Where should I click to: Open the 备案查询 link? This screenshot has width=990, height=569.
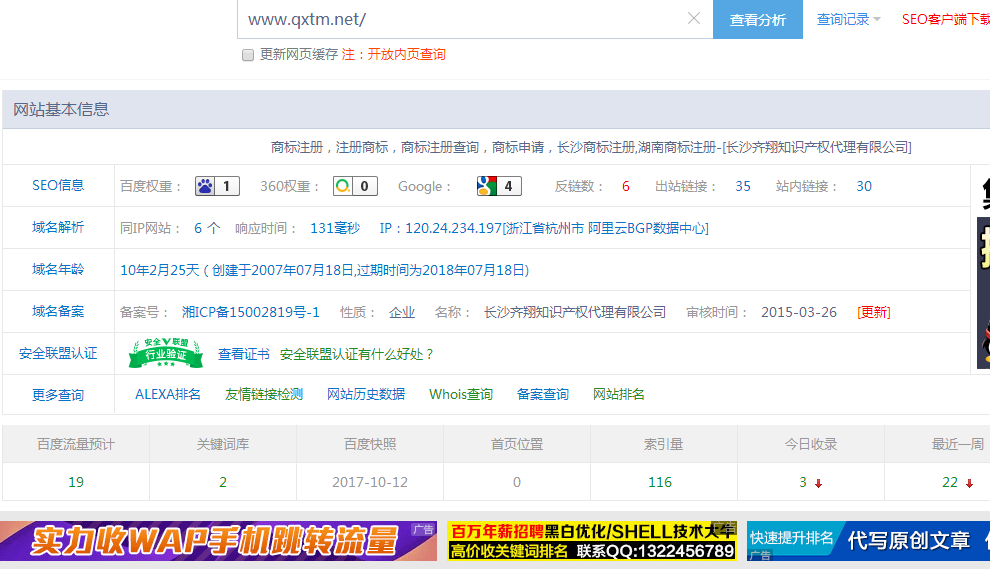click(x=543, y=395)
